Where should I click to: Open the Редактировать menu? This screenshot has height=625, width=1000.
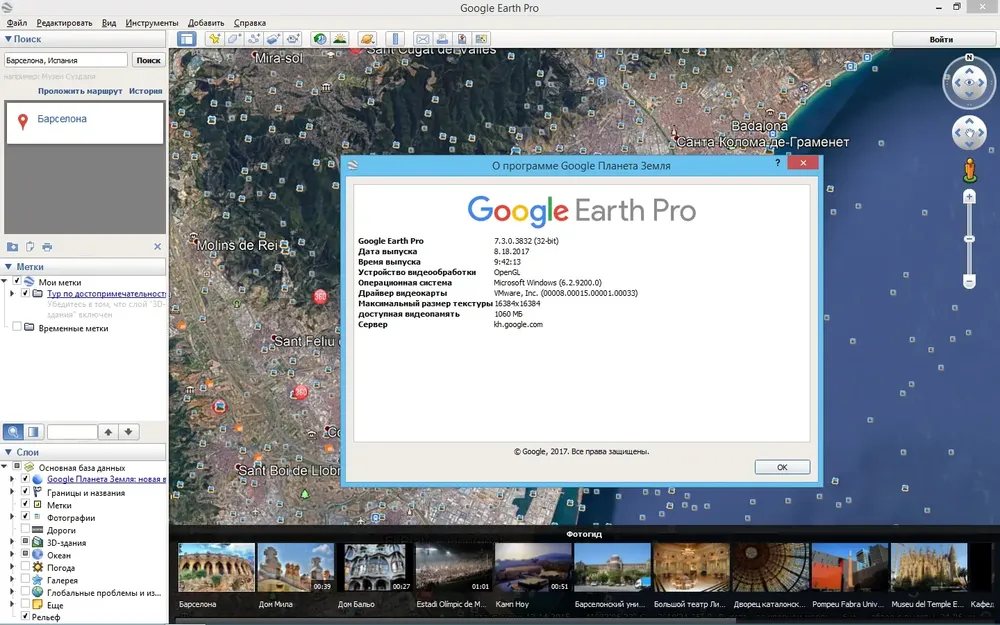pyautogui.click(x=64, y=23)
